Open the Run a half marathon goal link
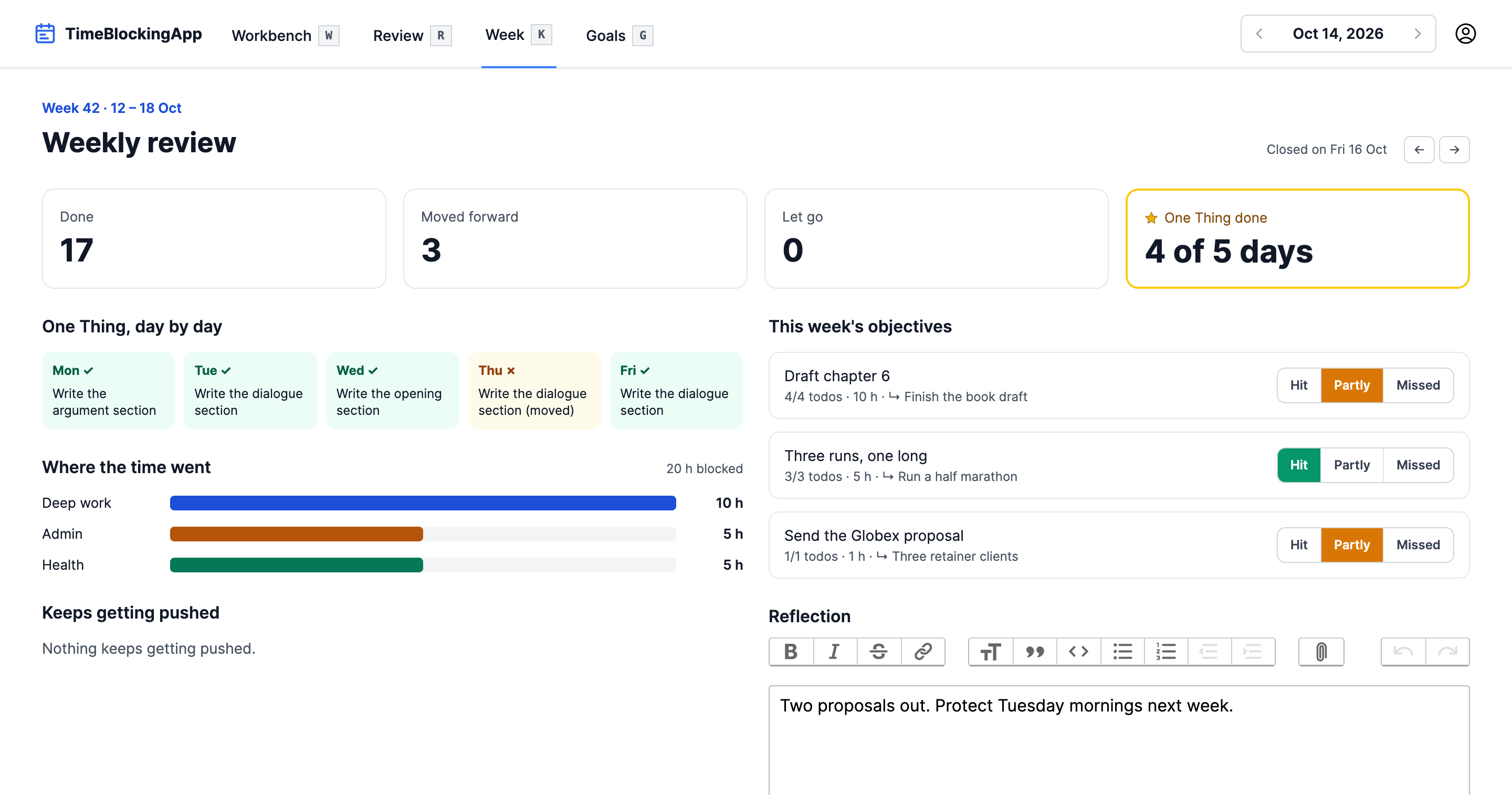This screenshot has height=795, width=1512. pos(957,477)
